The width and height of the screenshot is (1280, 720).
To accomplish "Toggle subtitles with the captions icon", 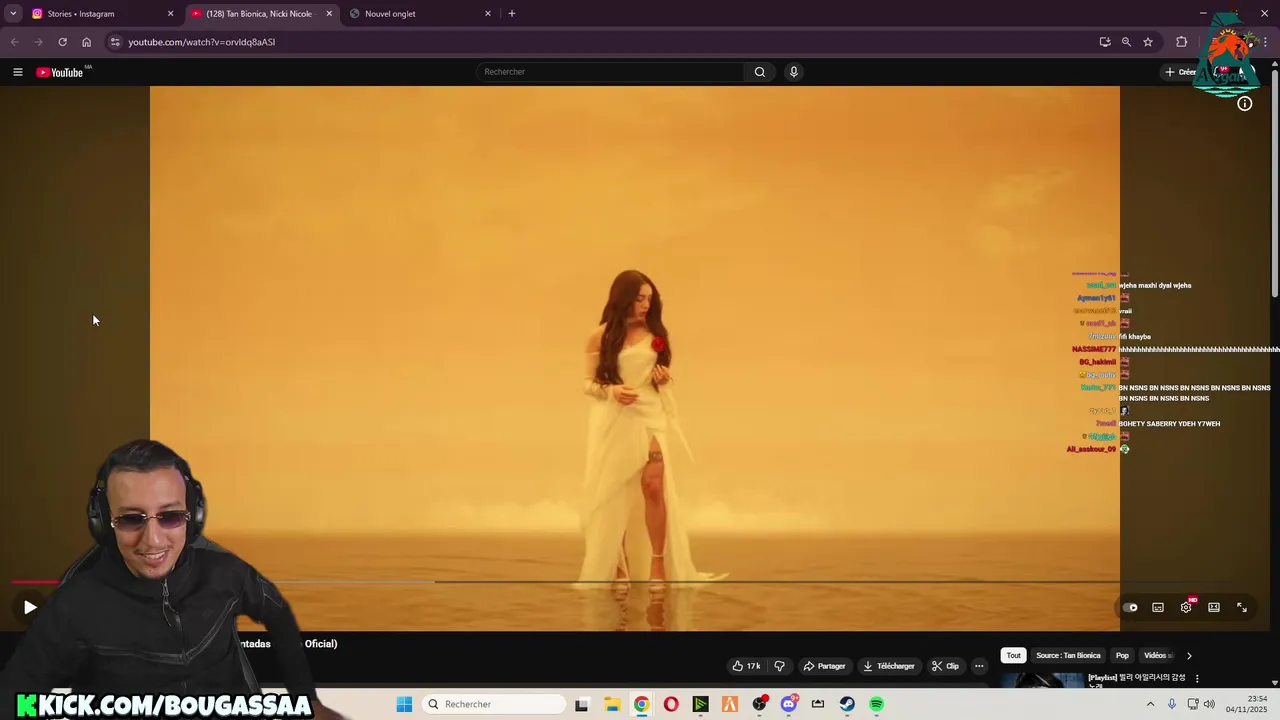I will pos(1158,607).
